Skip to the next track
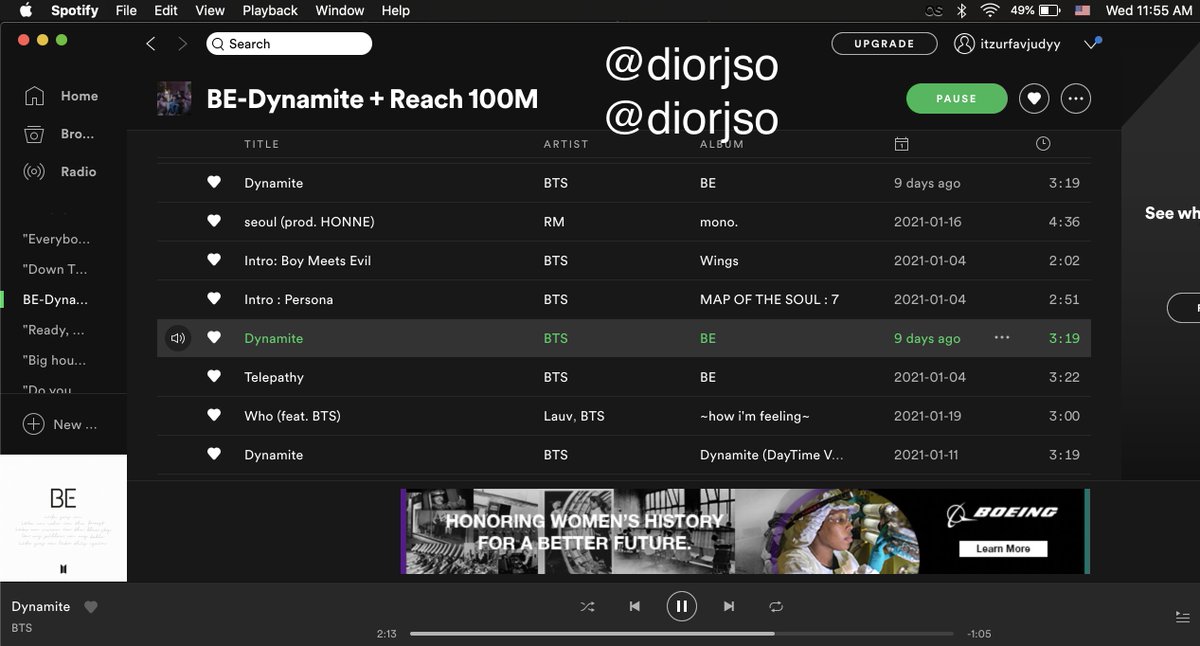This screenshot has height=646, width=1200. click(x=729, y=606)
